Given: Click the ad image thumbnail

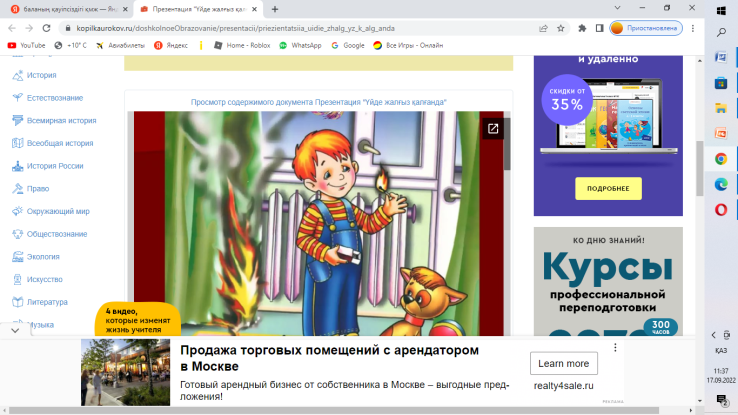Looking at the screenshot, I should click(x=125, y=372).
